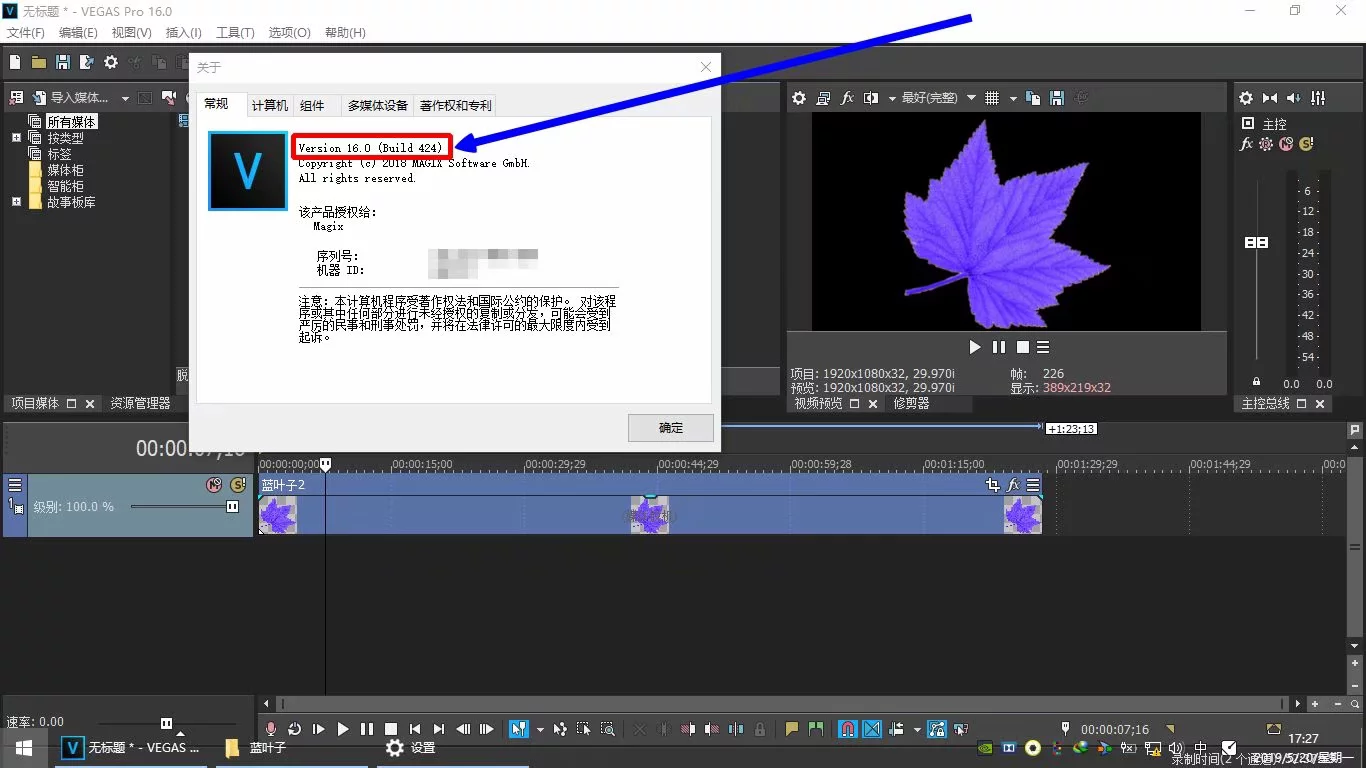The width and height of the screenshot is (1366, 768).
Task: Save snapshot to file in preview
Action: [x=1056, y=98]
